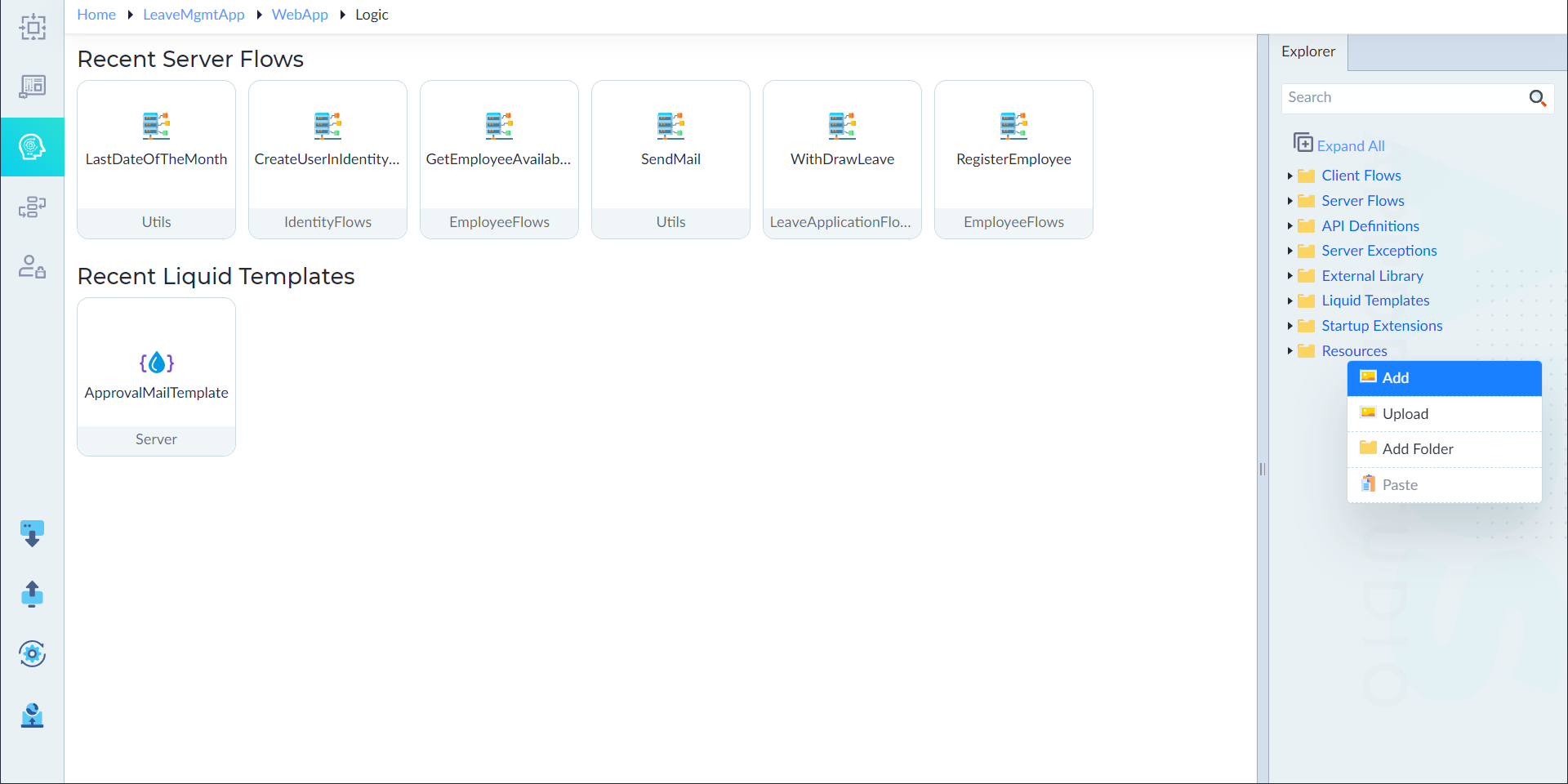Expand the Resources folder arrow

tap(1290, 351)
